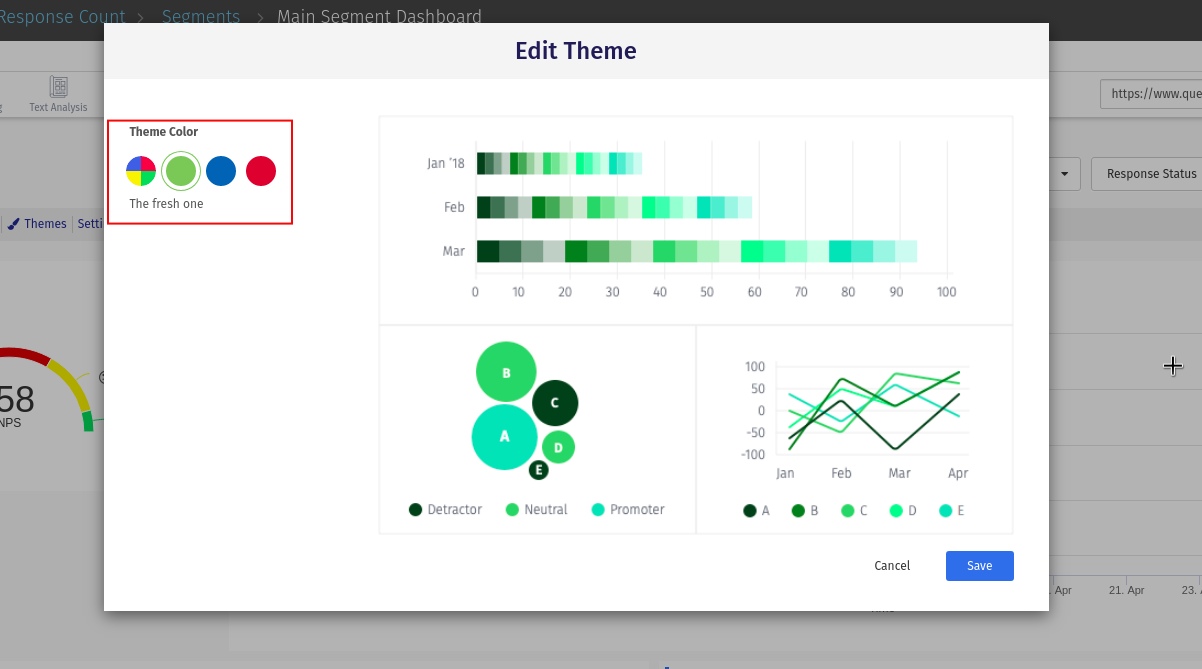Choose the multicolor theme option
This screenshot has width=1202, height=669.
point(141,171)
